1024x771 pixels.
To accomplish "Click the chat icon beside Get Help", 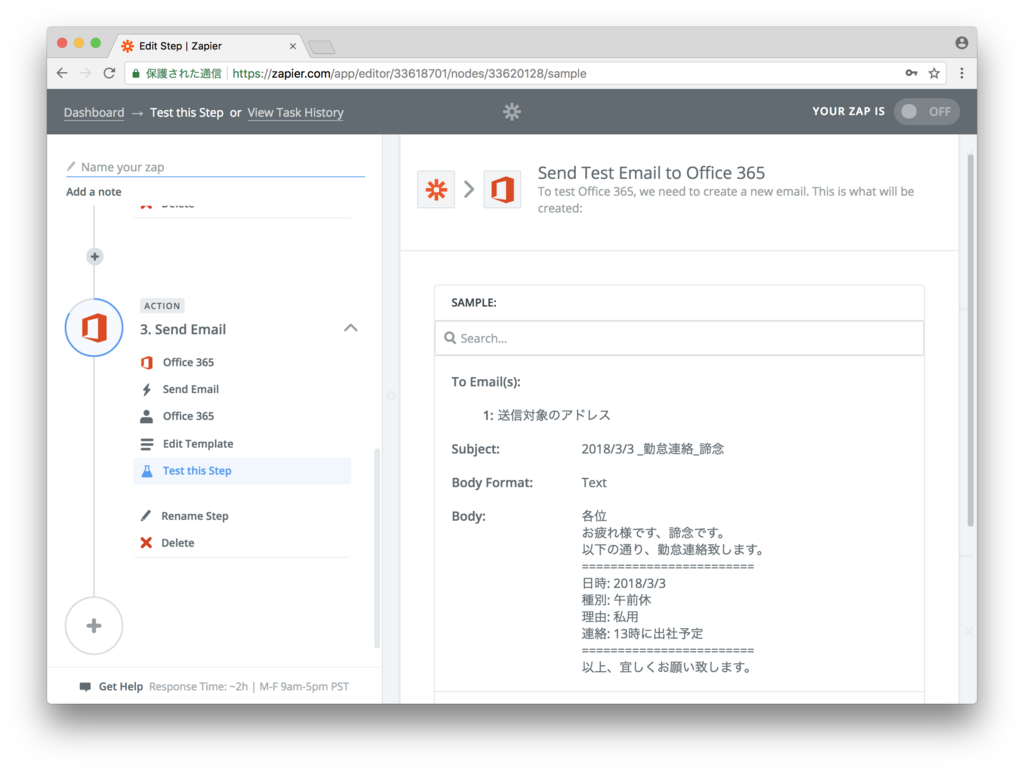I will 85,687.
